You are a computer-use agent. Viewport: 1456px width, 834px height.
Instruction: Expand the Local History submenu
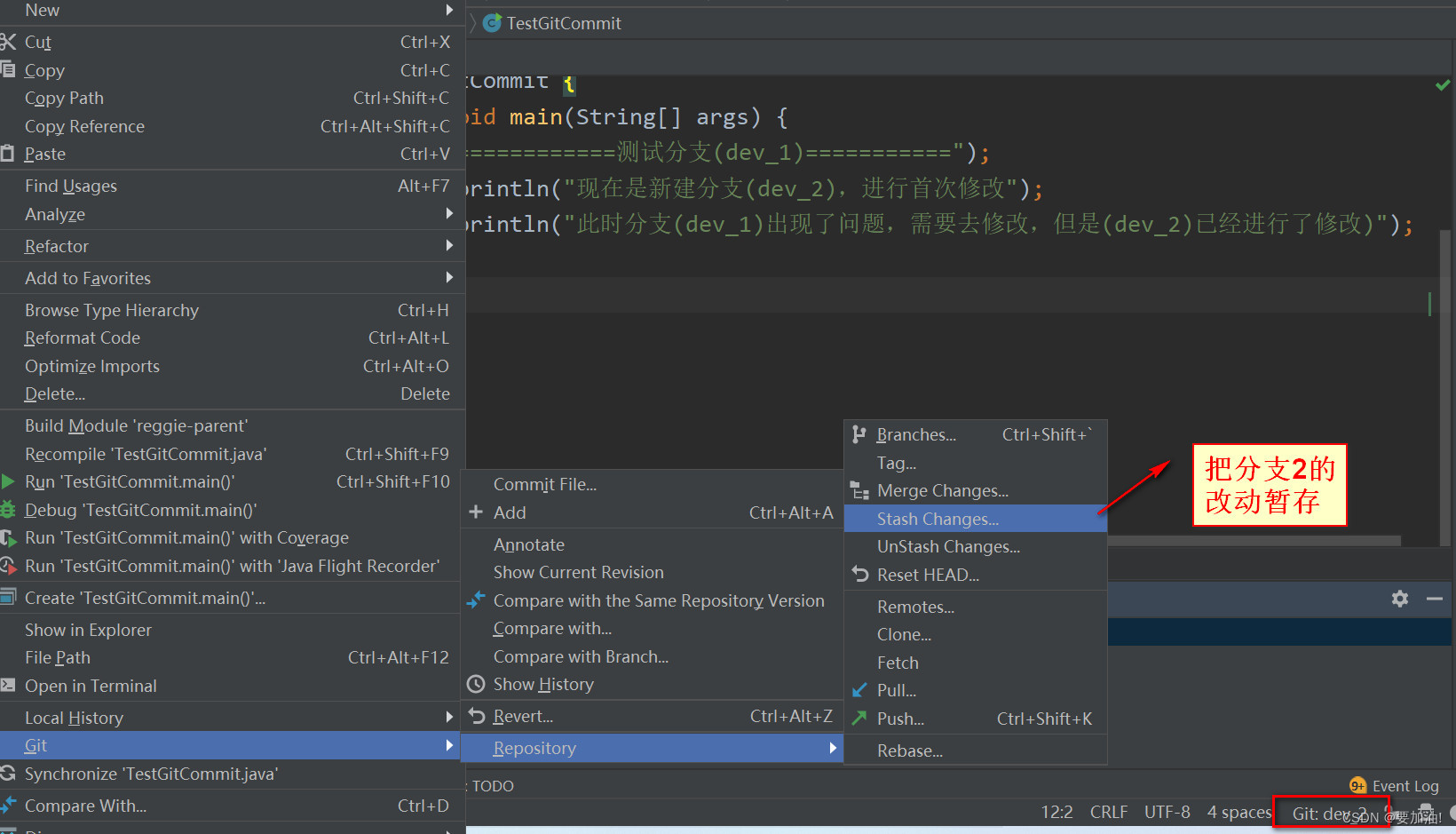(449, 717)
